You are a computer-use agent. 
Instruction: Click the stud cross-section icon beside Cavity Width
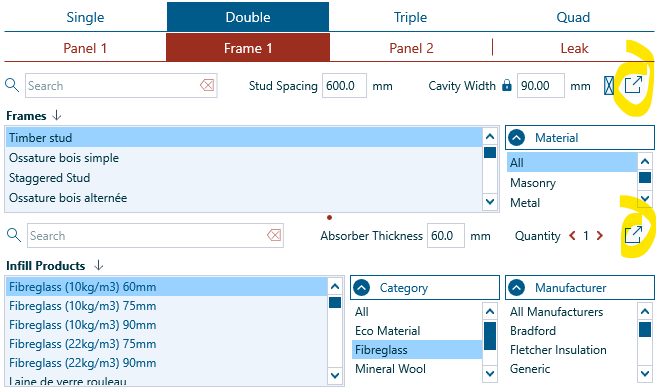[x=609, y=86]
